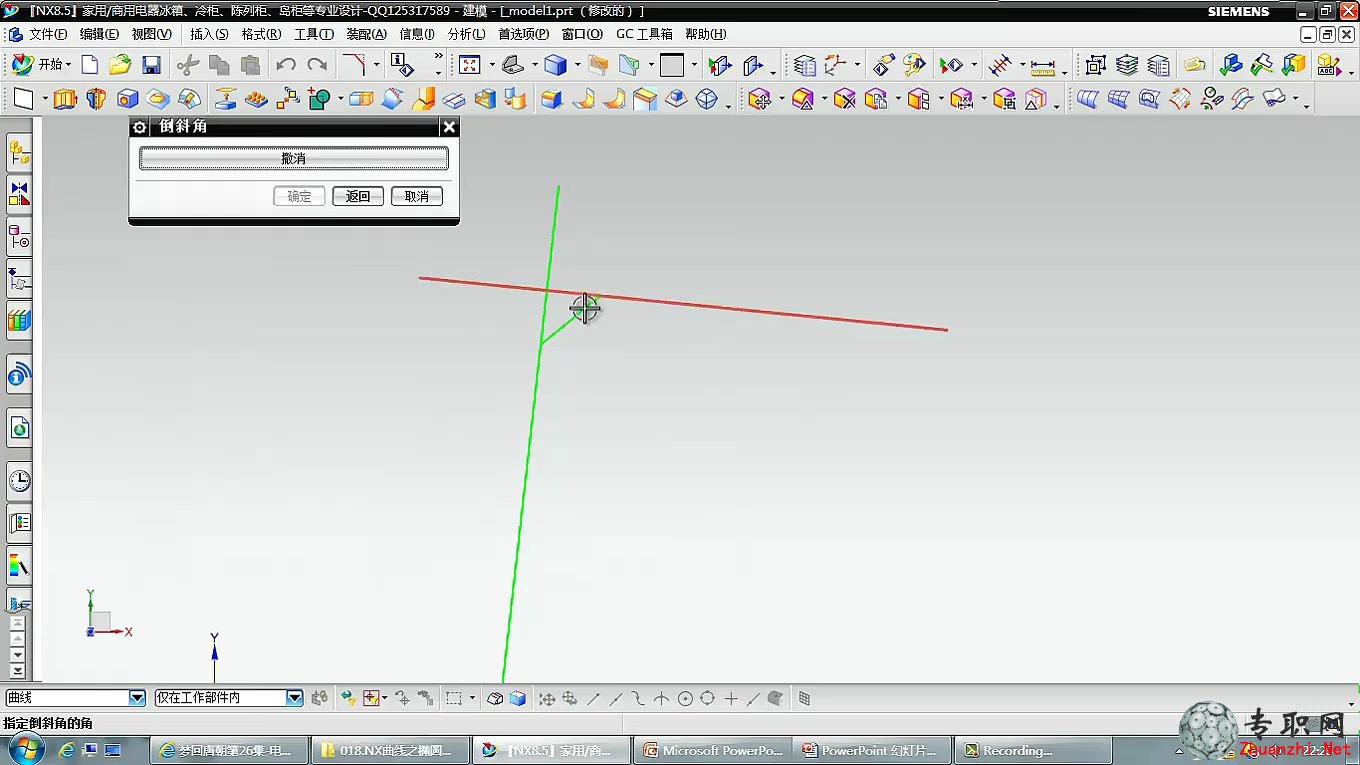Image resolution: width=1360 pixels, height=765 pixels.
Task: Click the Pattern feature icon with dots
Action: pos(257,99)
